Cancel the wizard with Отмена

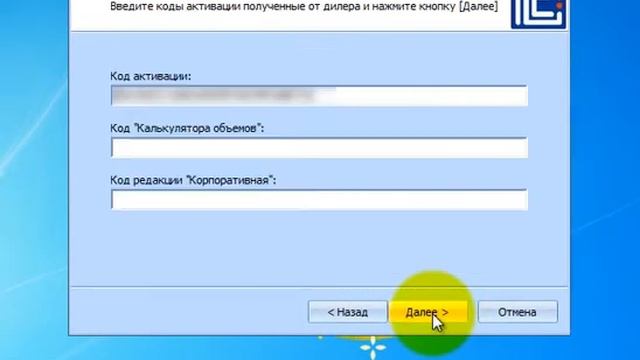517,312
